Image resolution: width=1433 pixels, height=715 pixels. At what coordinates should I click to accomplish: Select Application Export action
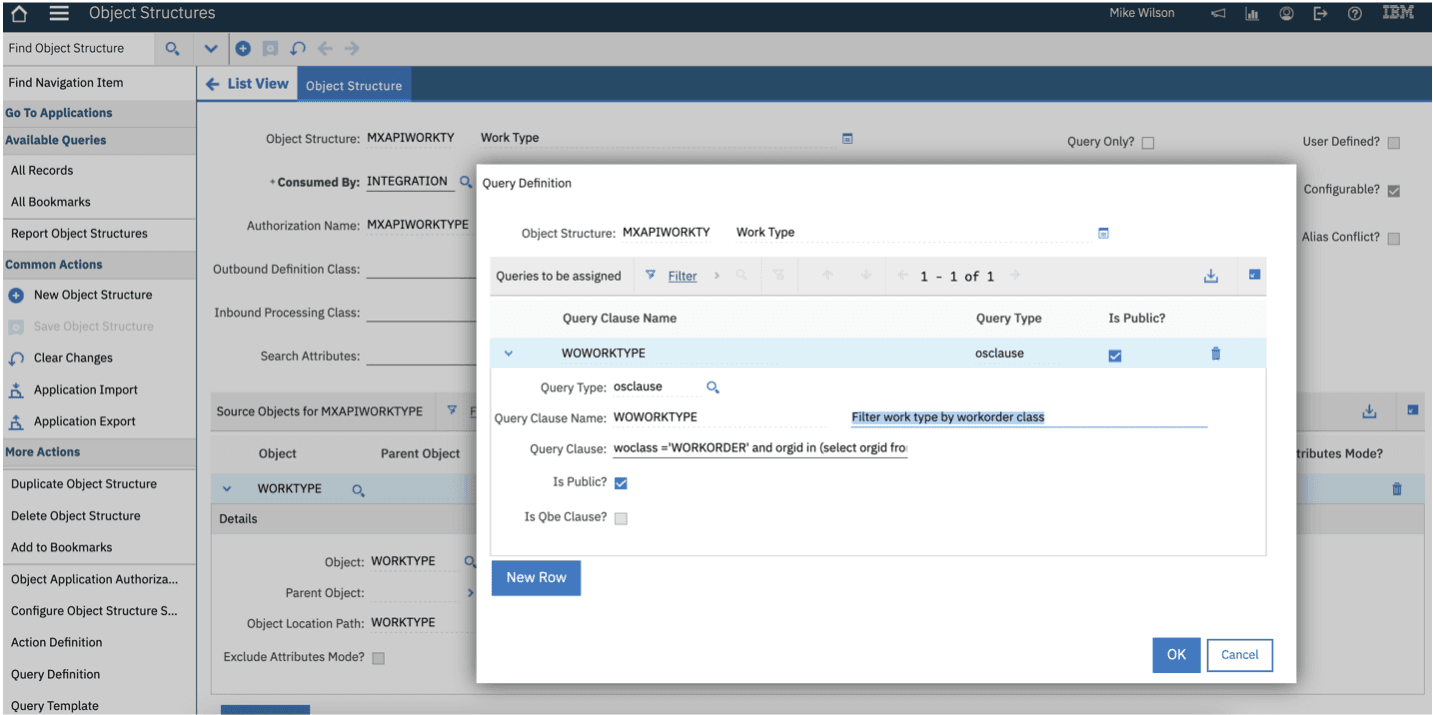[x=85, y=421]
